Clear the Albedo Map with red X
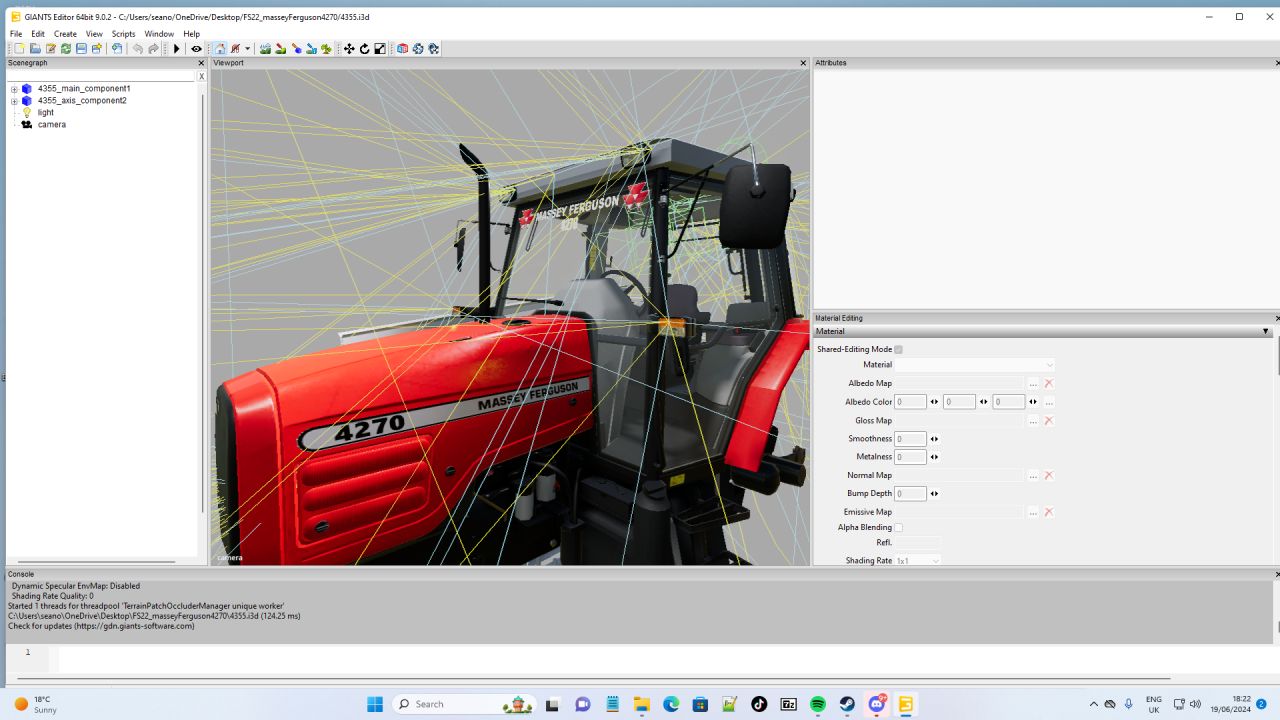Image resolution: width=1280 pixels, height=720 pixels. (1049, 383)
